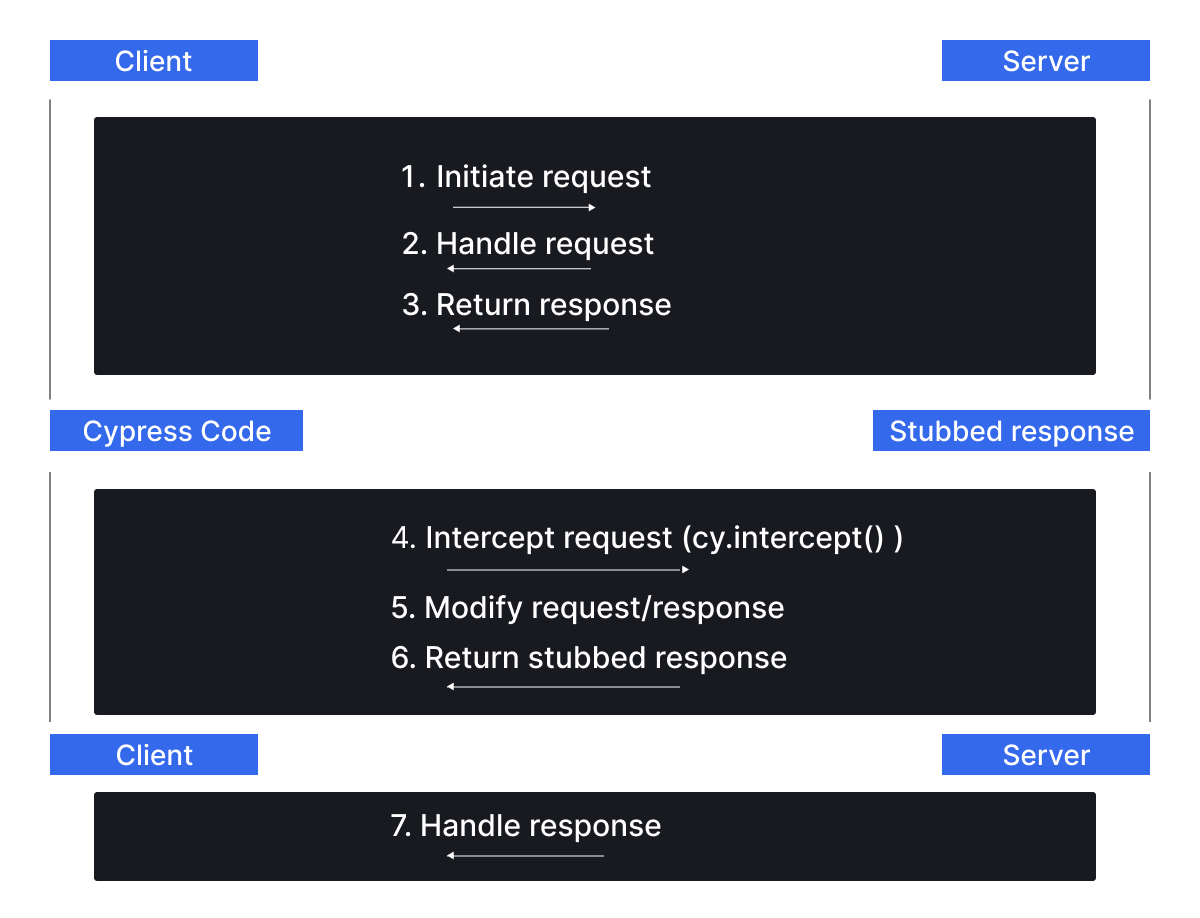Screen dimensions: 1200x918
Task: Click the "(cy.intercept() )" code text
Action: point(792,538)
